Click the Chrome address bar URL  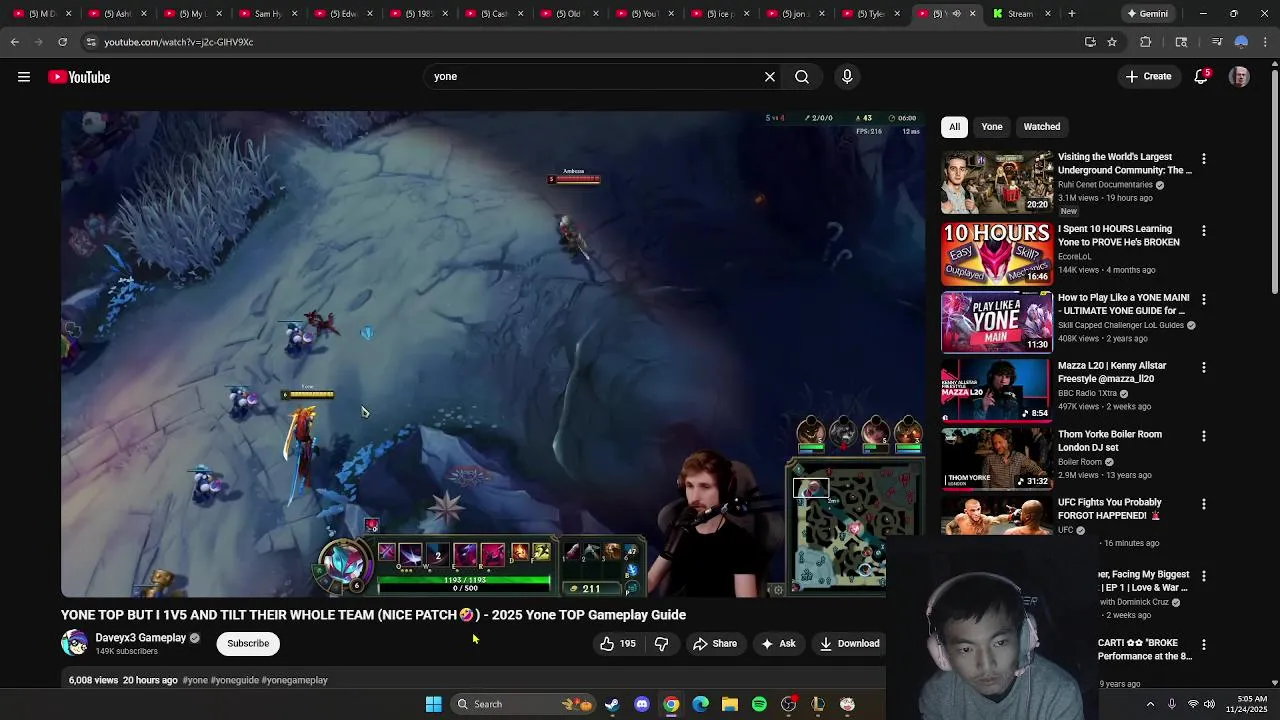tap(179, 42)
